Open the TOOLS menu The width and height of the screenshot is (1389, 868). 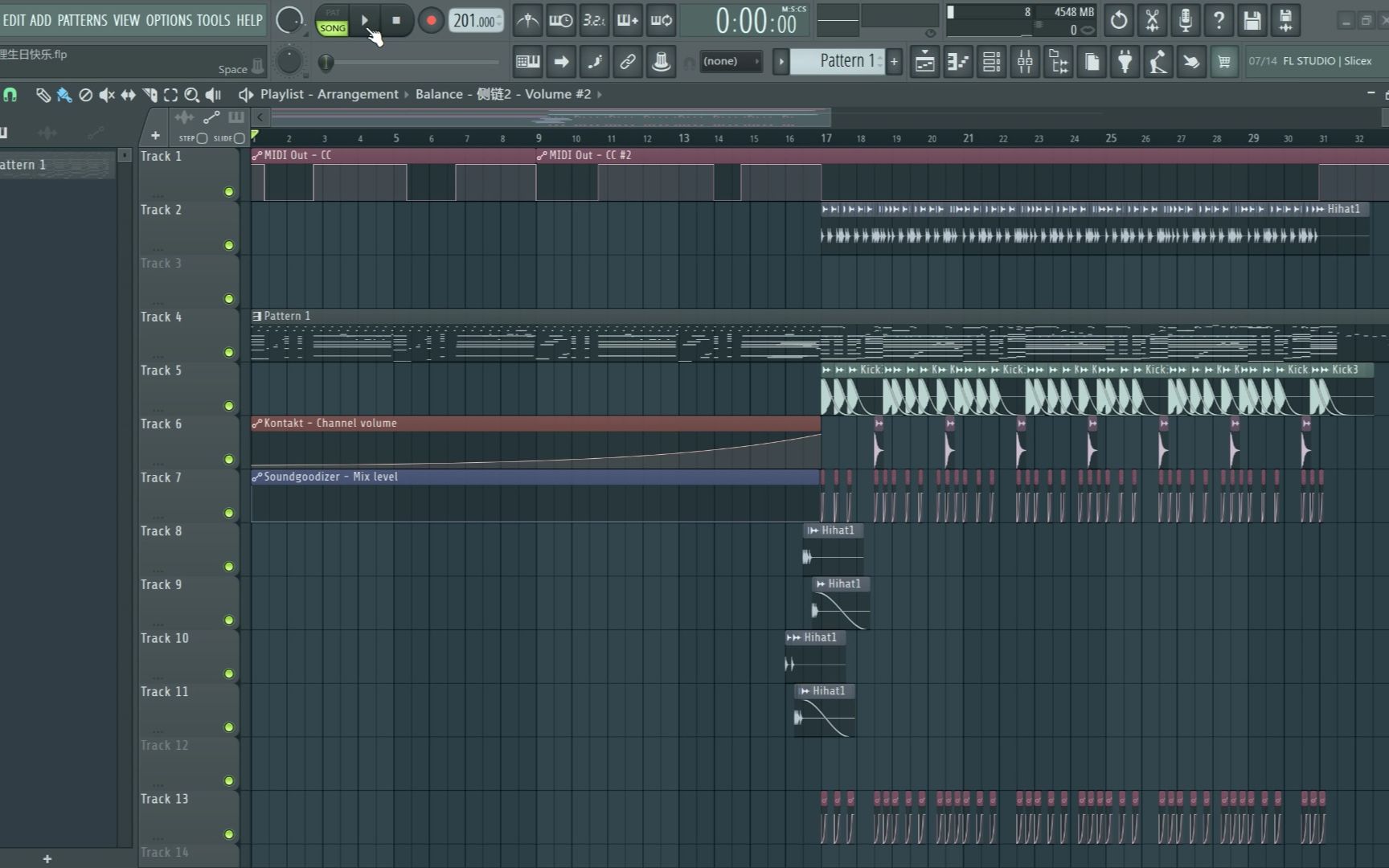pyautogui.click(x=213, y=20)
